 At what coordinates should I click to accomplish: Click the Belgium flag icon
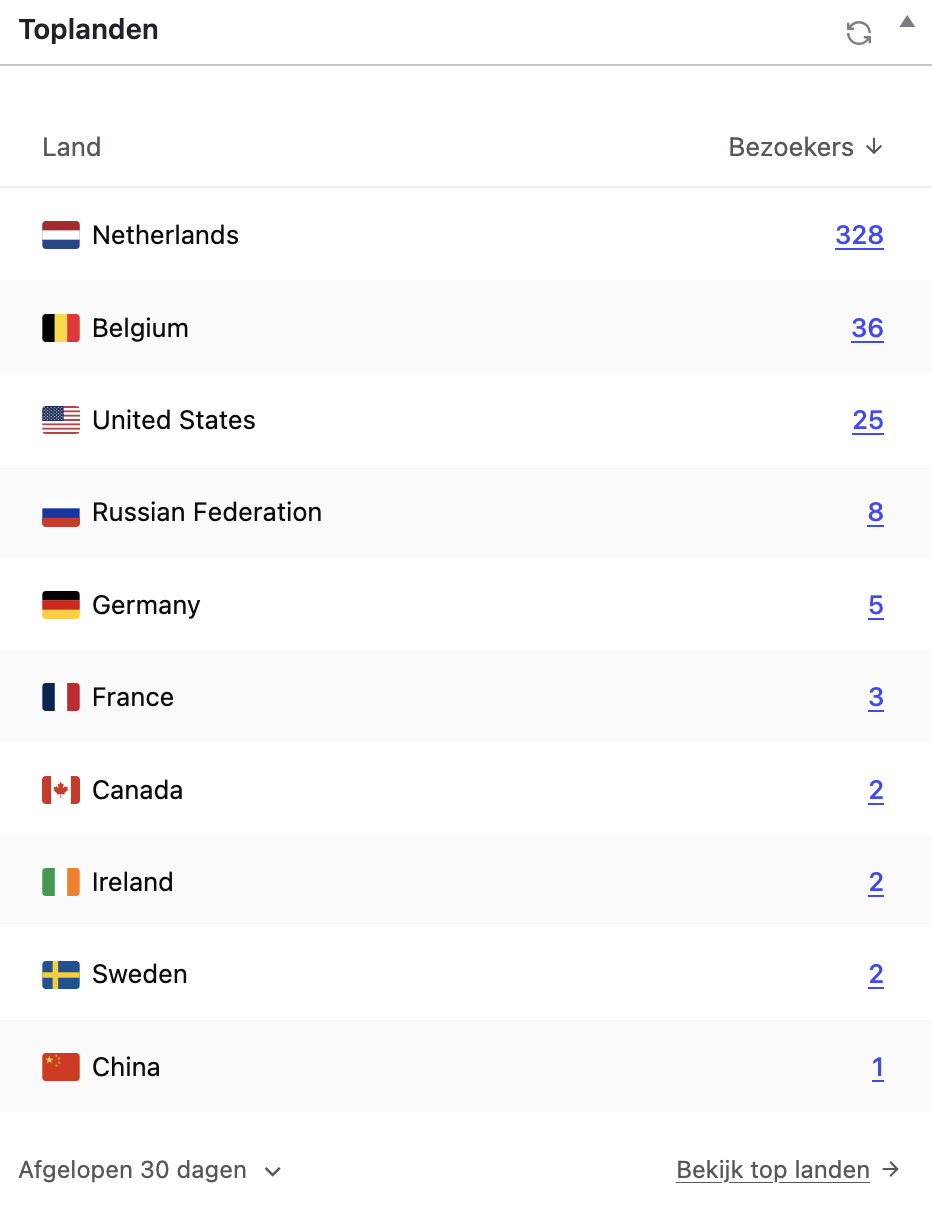click(61, 328)
